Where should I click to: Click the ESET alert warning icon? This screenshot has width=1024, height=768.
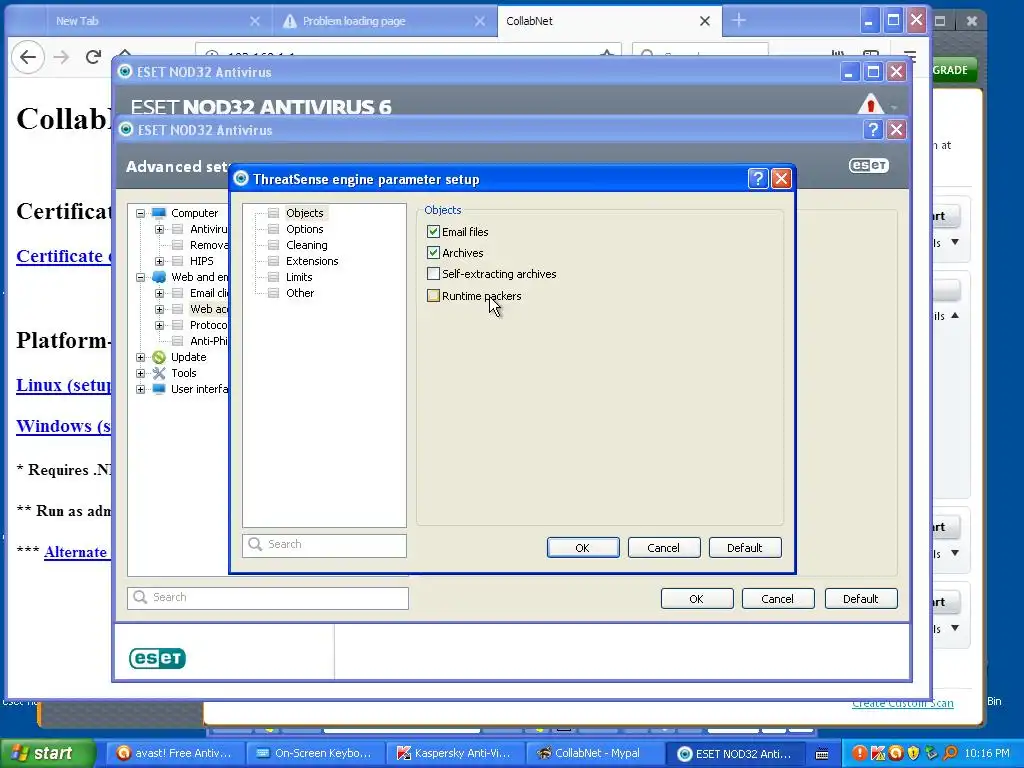pos(870,104)
